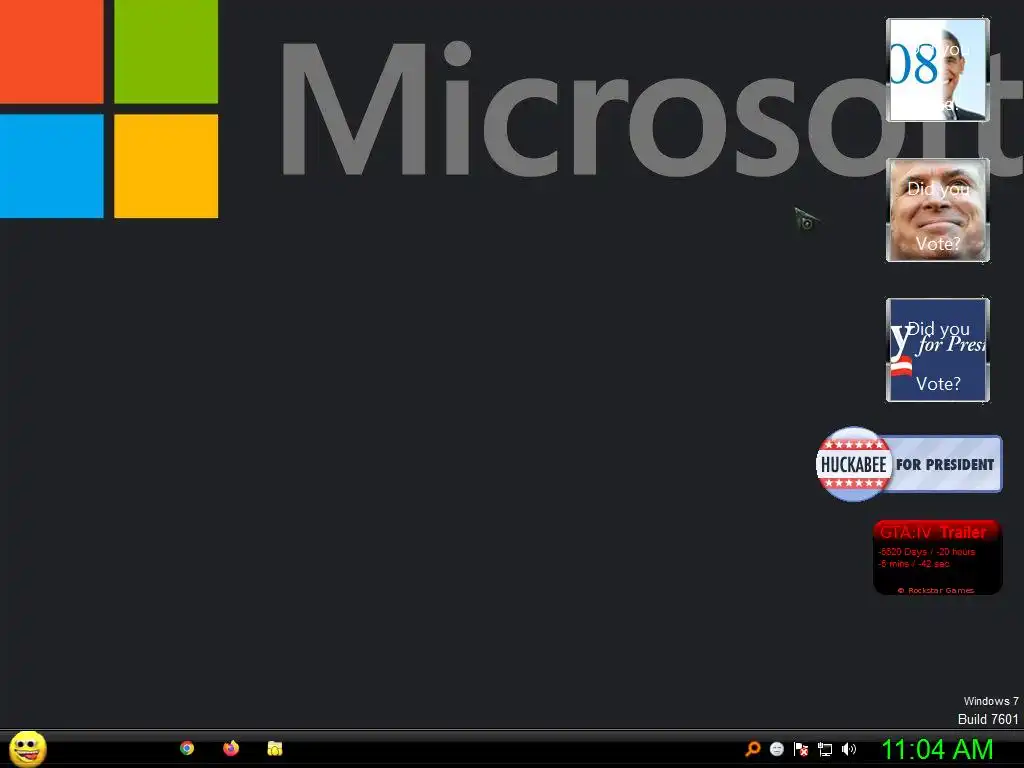
Task: Click the Huckabee For President gadget
Action: pos(908,464)
